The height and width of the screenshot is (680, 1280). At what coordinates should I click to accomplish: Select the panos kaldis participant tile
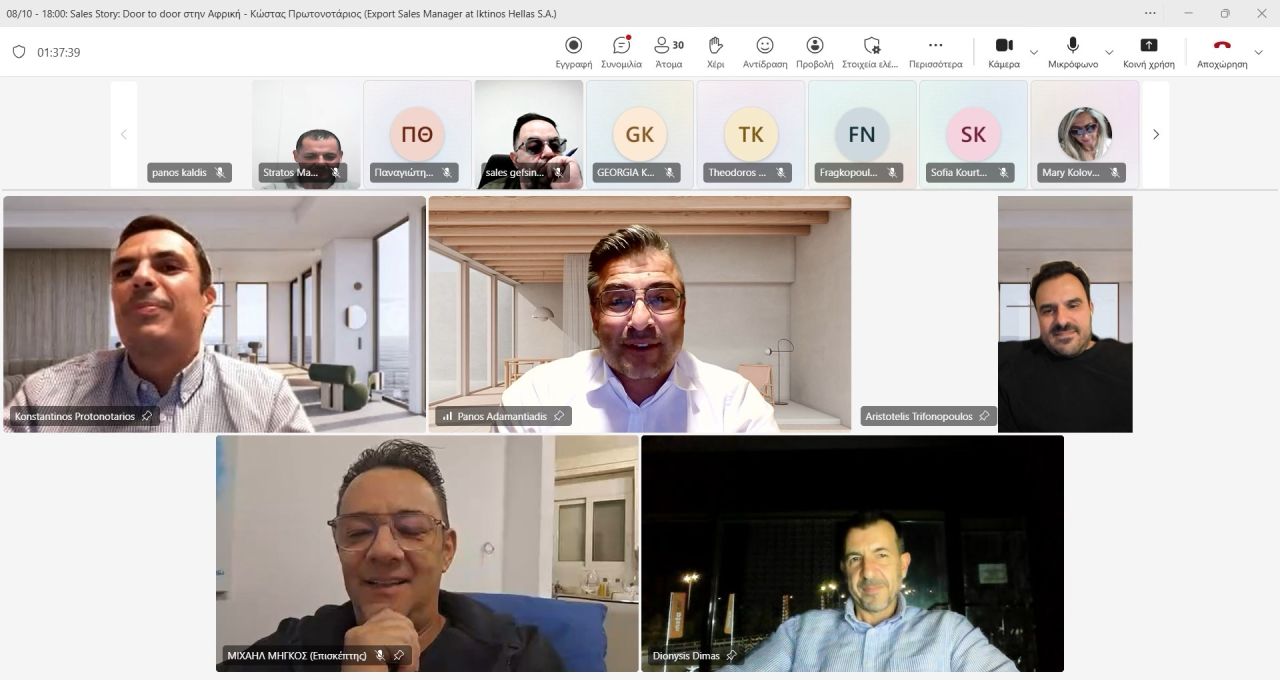tap(194, 134)
